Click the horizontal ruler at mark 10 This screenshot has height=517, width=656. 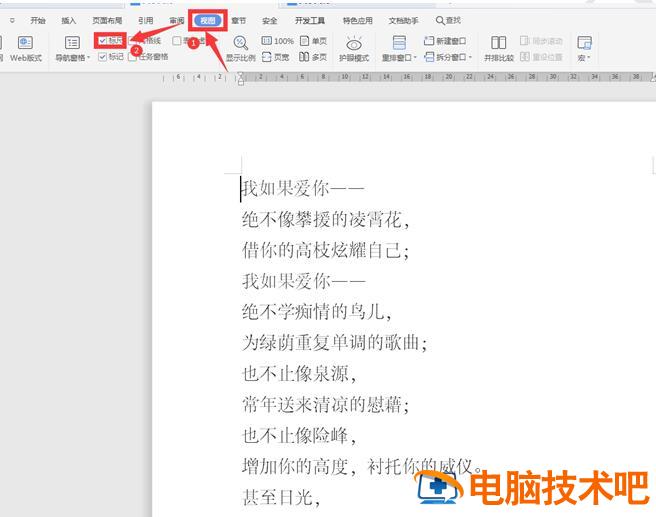[345, 77]
